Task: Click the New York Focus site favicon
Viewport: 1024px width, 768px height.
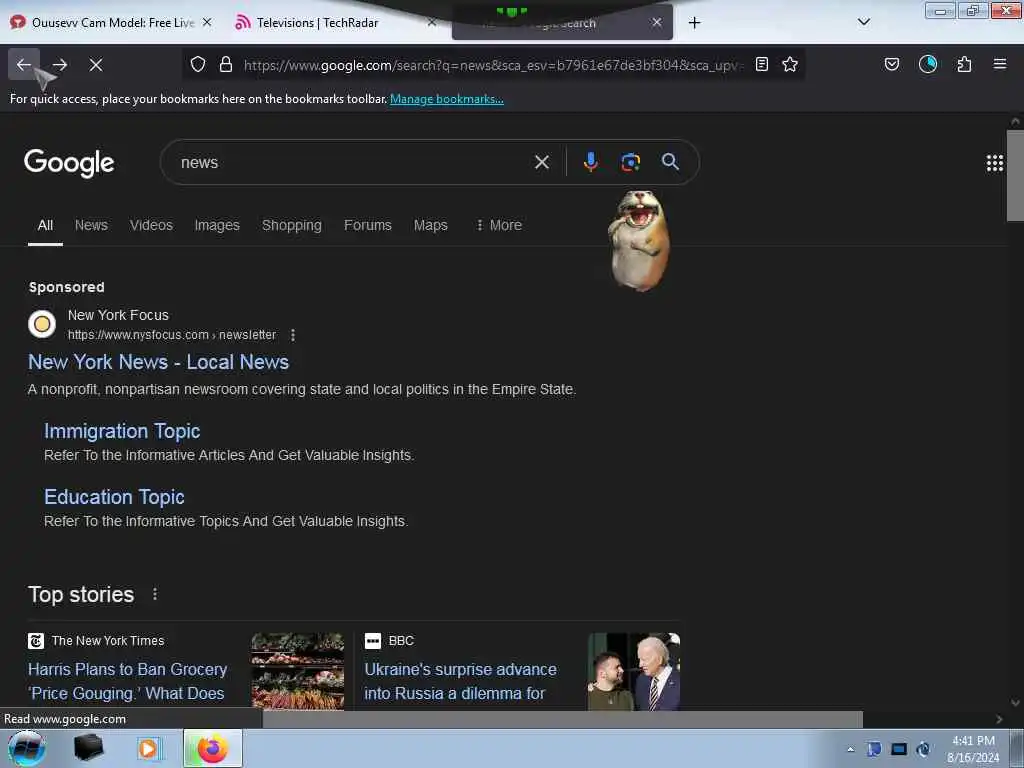Action: point(42,324)
